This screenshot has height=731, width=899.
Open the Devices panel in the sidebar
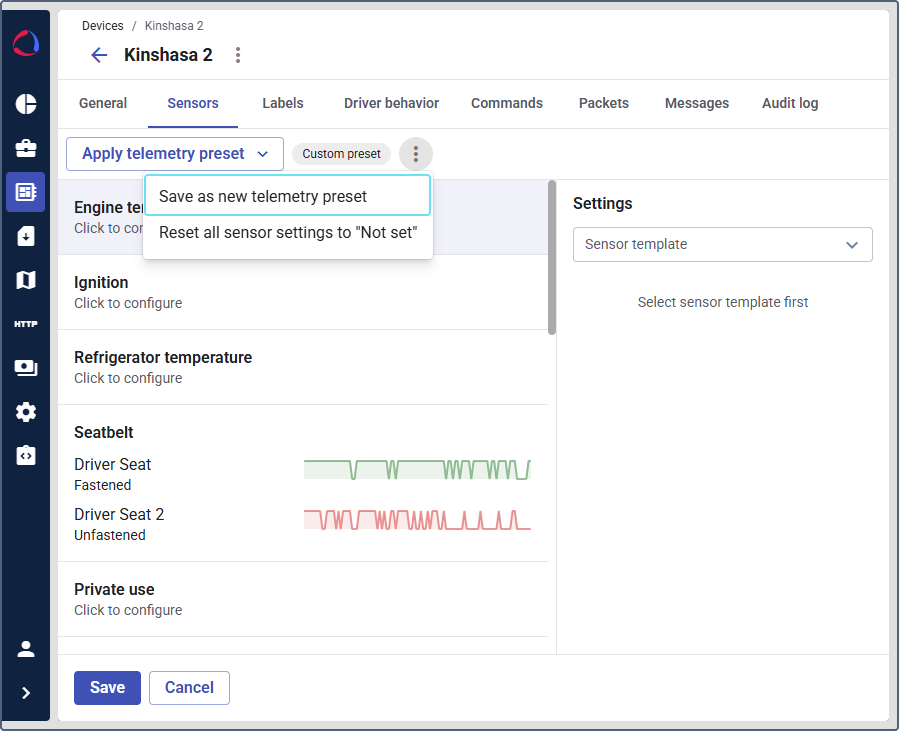point(25,192)
